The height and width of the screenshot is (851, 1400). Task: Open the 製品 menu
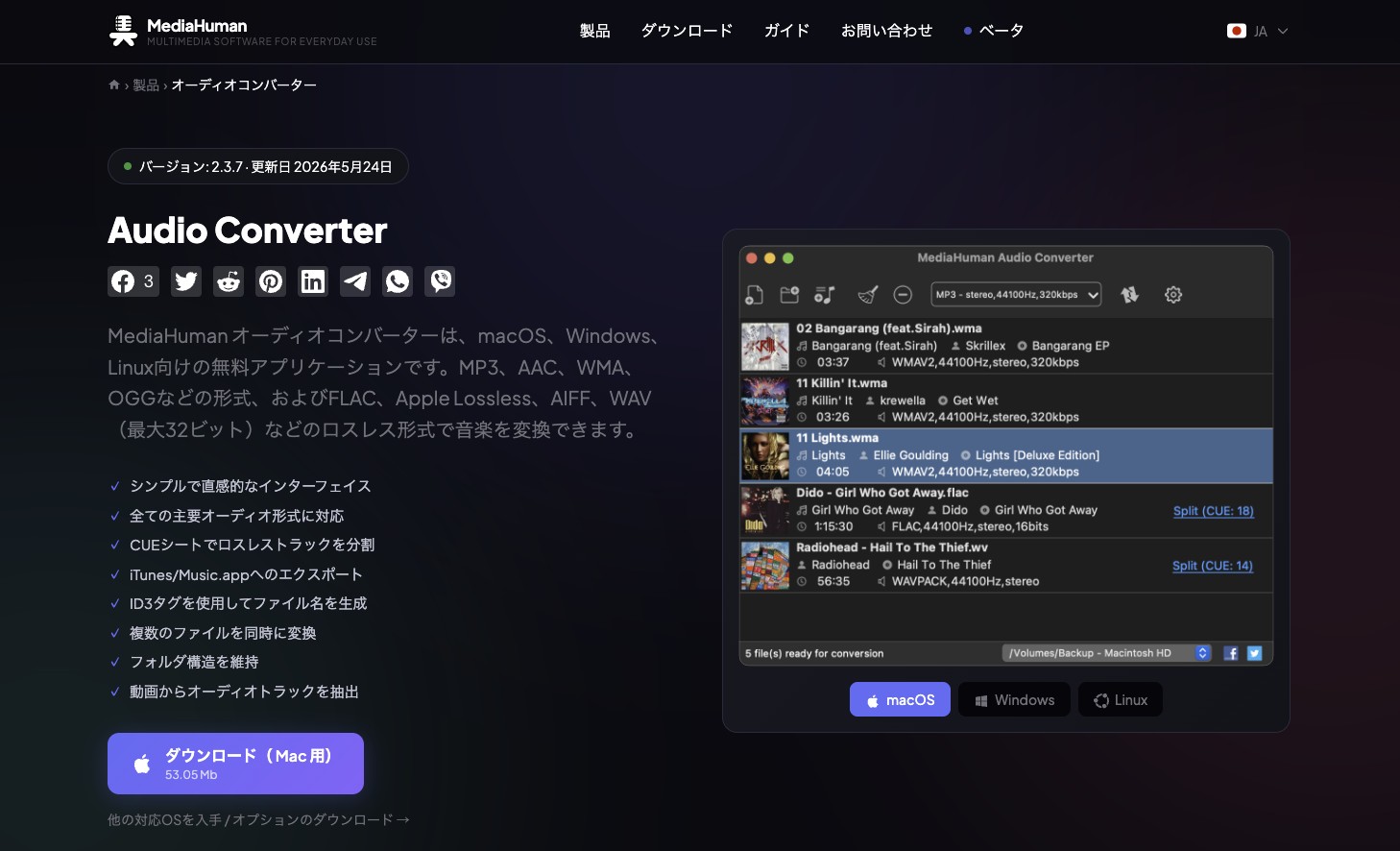click(x=594, y=31)
